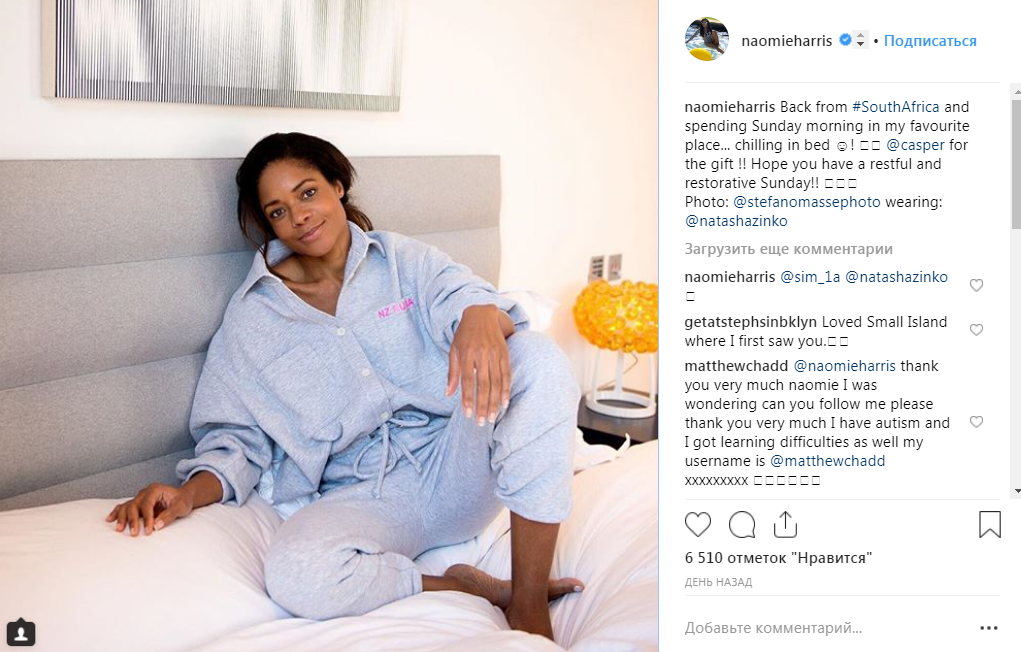Click verified badge next to naomieharris

pos(845,40)
